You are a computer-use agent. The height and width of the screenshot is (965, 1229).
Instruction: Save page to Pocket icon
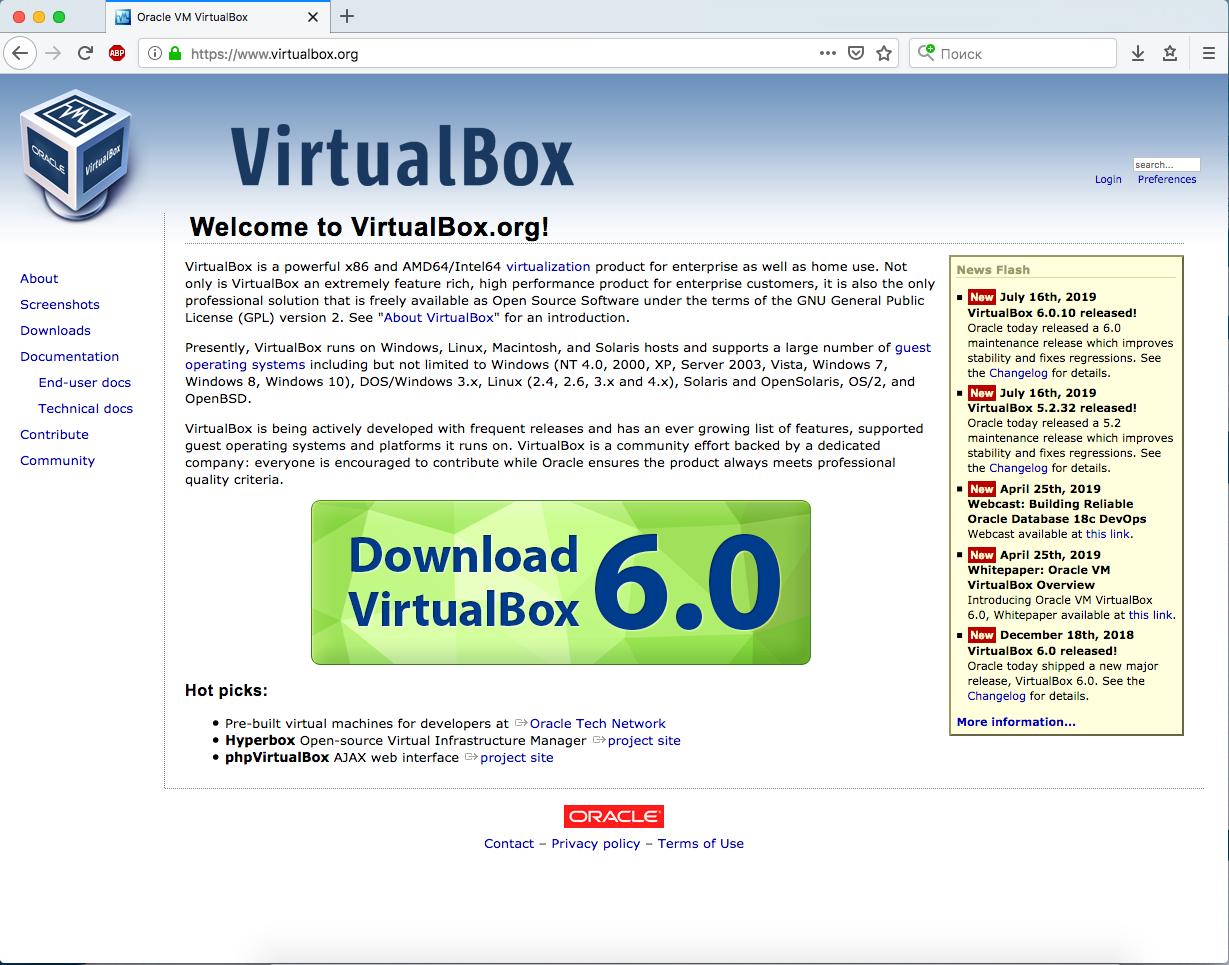tap(856, 53)
